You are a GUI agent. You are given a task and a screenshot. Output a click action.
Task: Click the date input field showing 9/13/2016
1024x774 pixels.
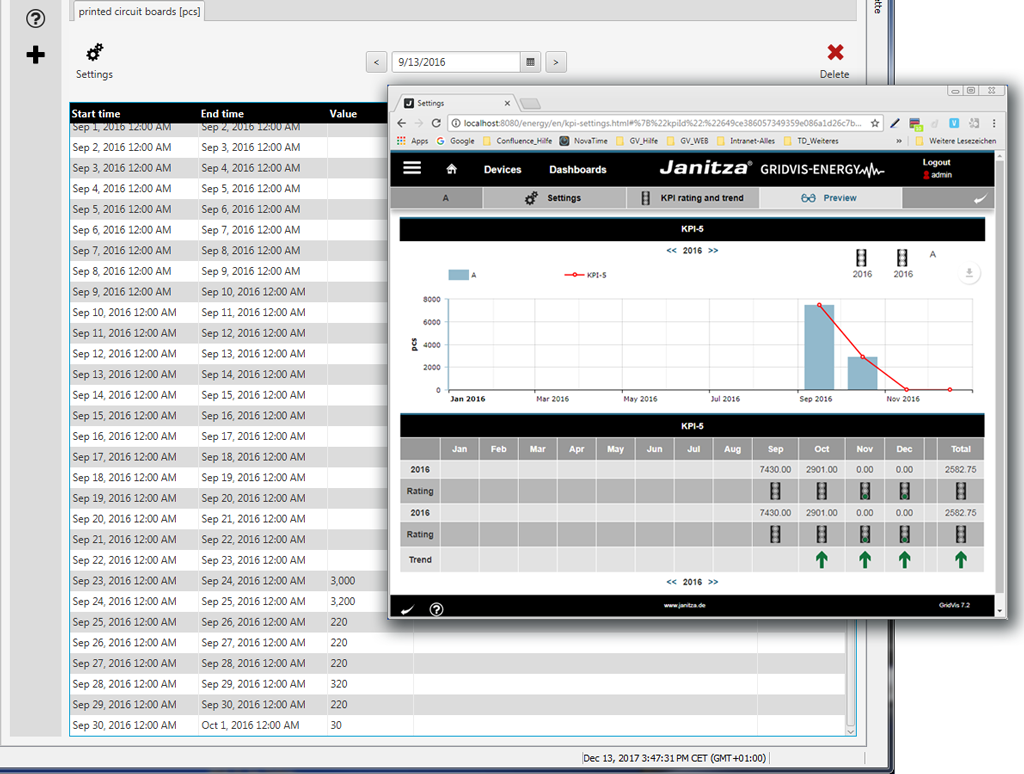(455, 62)
